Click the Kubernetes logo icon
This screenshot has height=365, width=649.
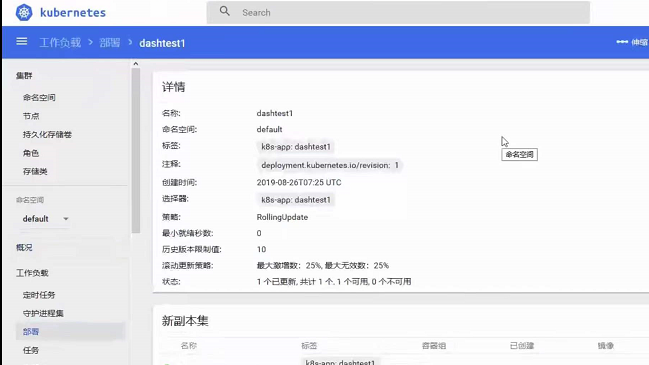tap(24, 12)
